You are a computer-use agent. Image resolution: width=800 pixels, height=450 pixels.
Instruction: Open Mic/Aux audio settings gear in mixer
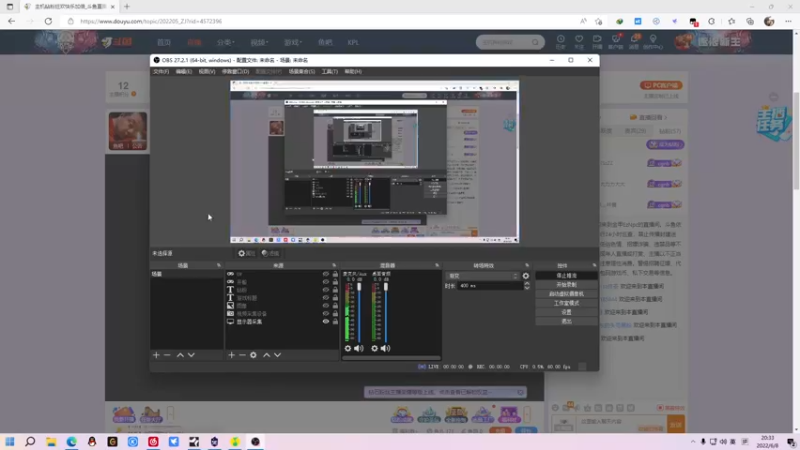[x=348, y=348]
